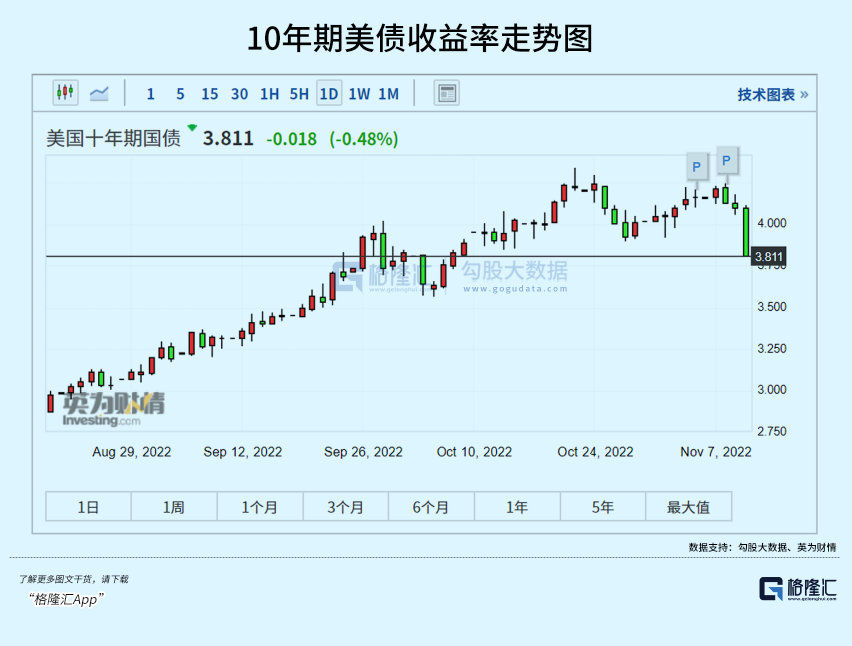This screenshot has height=646, width=852.
Task: Open the news panel icon in toolbar
Action: coord(447,93)
